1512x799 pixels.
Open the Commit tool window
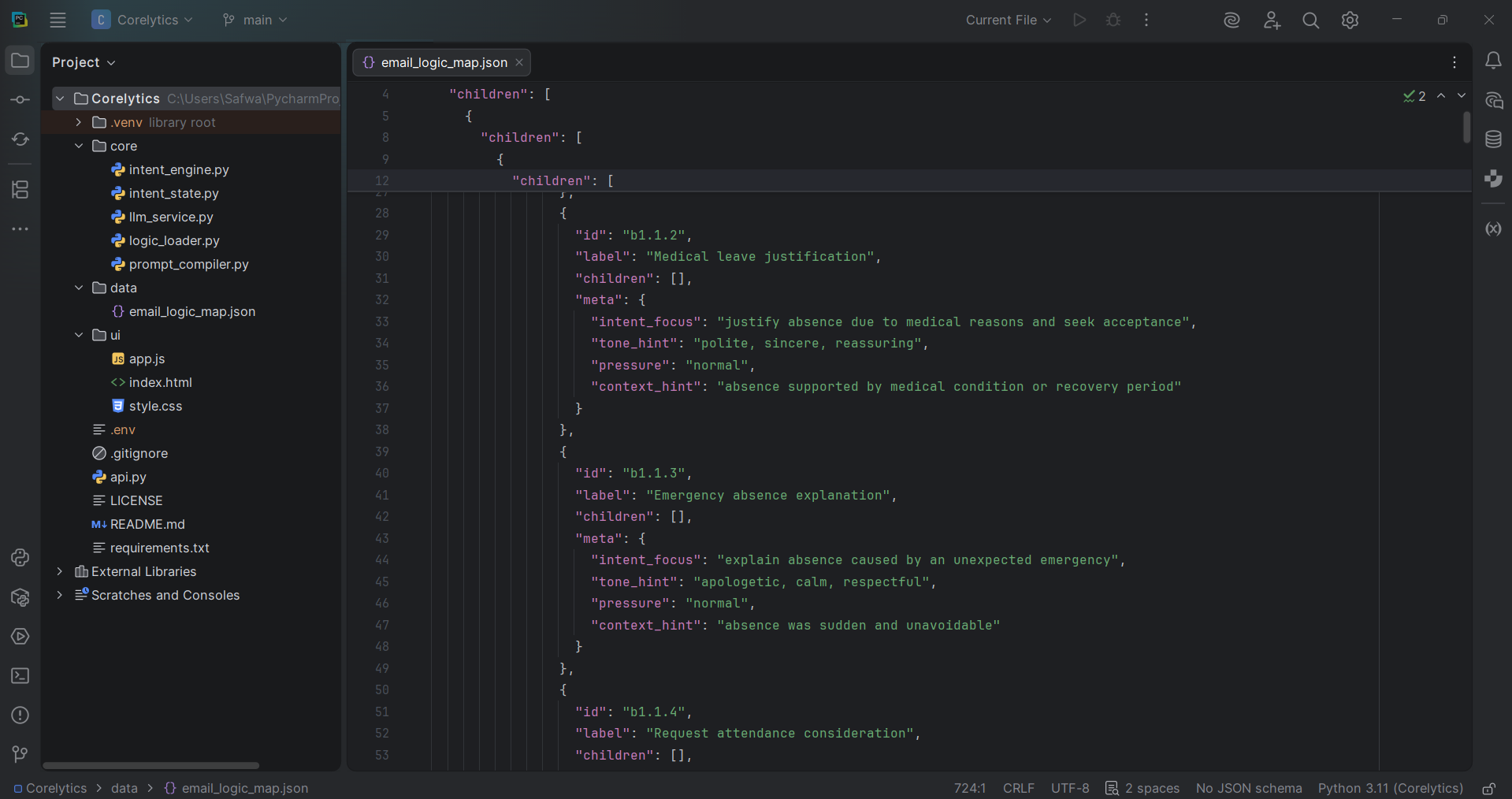coord(20,100)
